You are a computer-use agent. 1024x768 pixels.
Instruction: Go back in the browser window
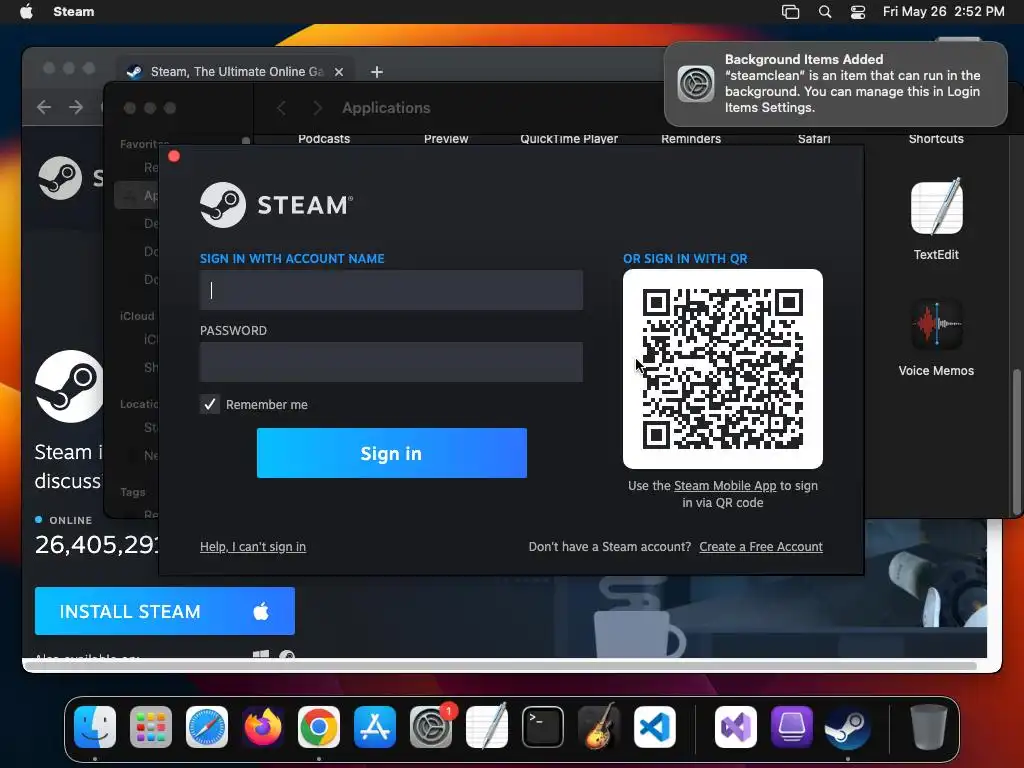(44, 106)
